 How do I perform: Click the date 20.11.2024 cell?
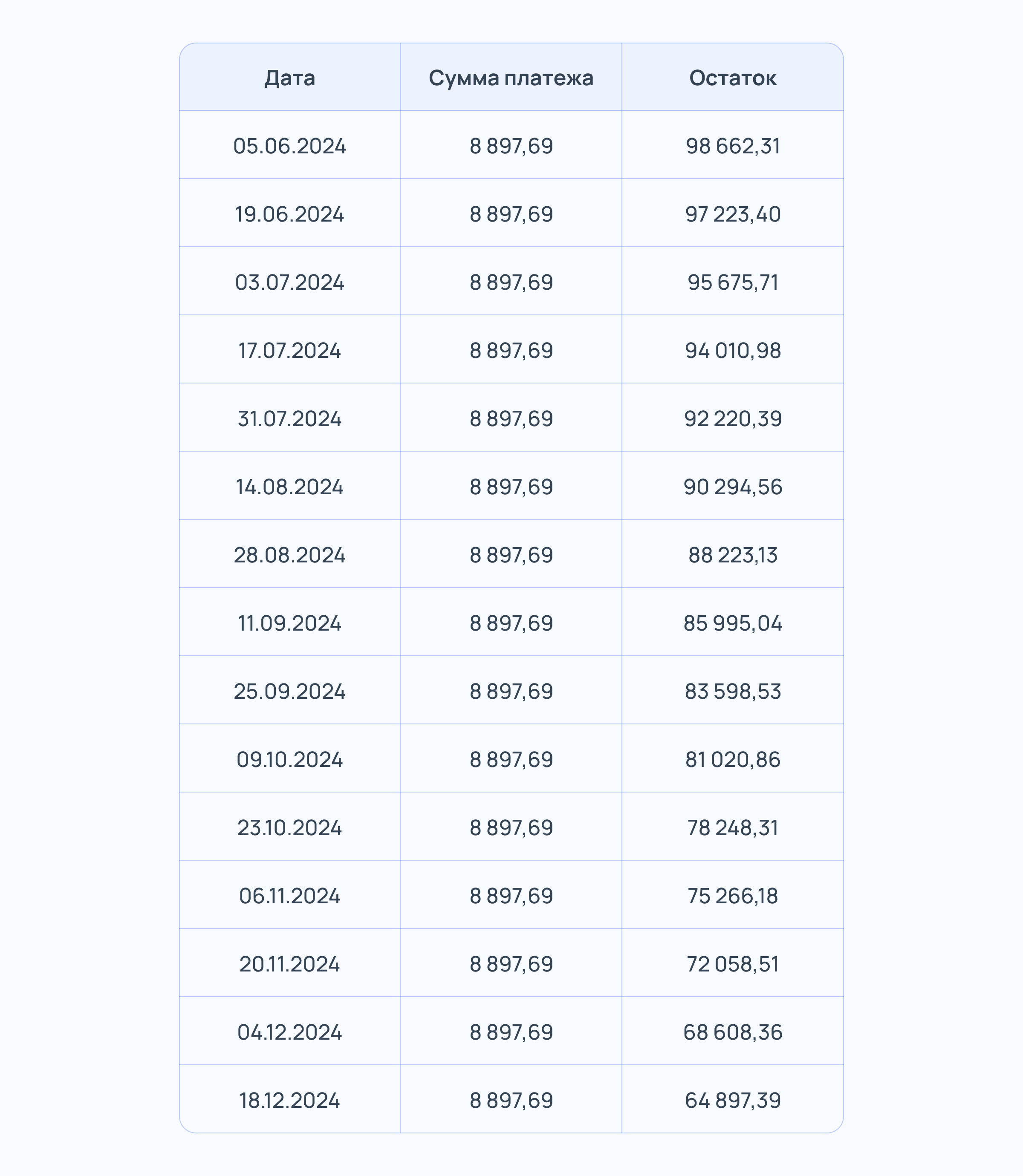pyautogui.click(x=289, y=964)
